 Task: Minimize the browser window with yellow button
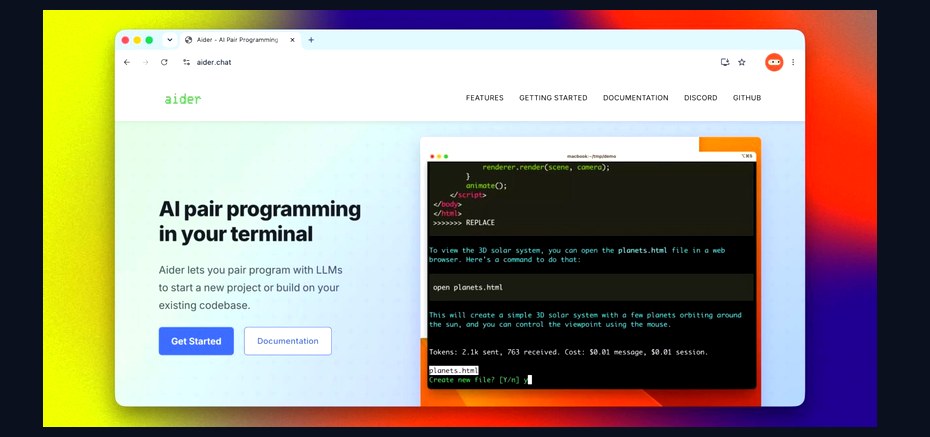[137, 40]
